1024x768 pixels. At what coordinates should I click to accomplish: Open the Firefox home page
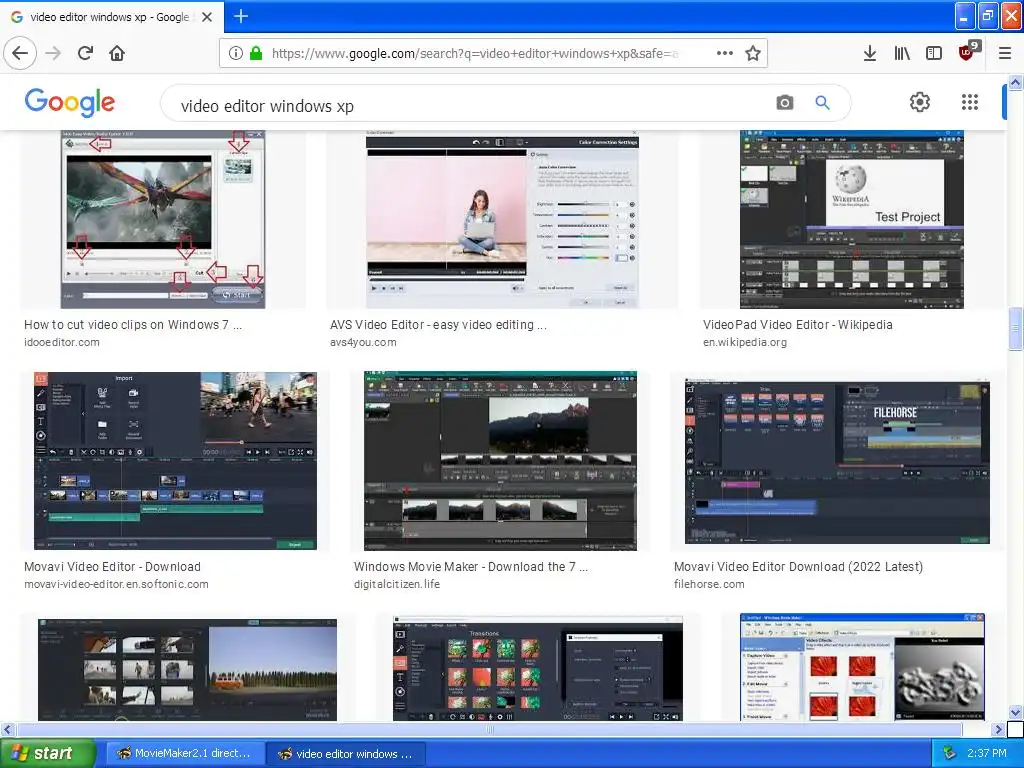point(117,53)
